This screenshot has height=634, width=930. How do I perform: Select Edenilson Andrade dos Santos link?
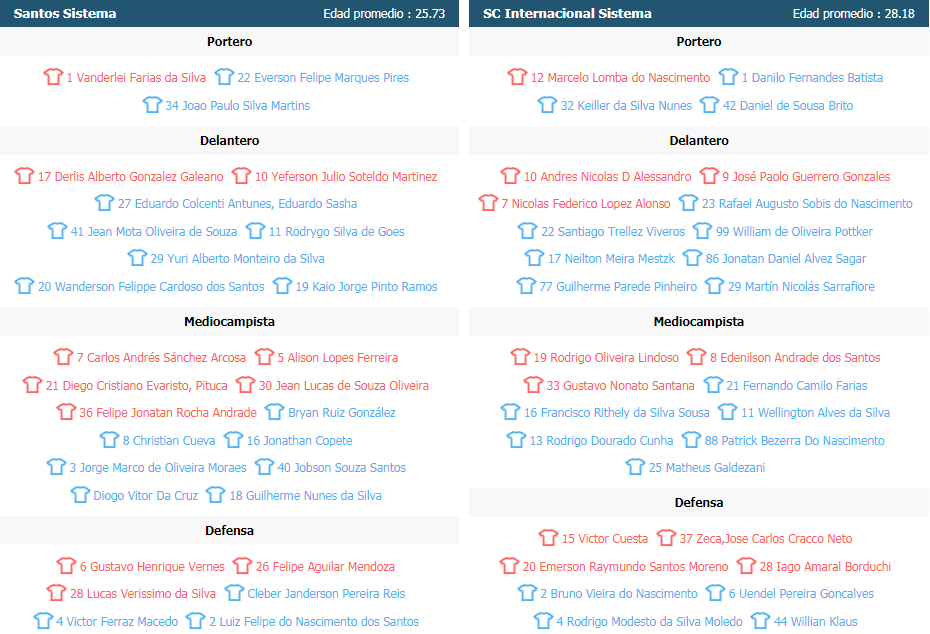(x=795, y=357)
